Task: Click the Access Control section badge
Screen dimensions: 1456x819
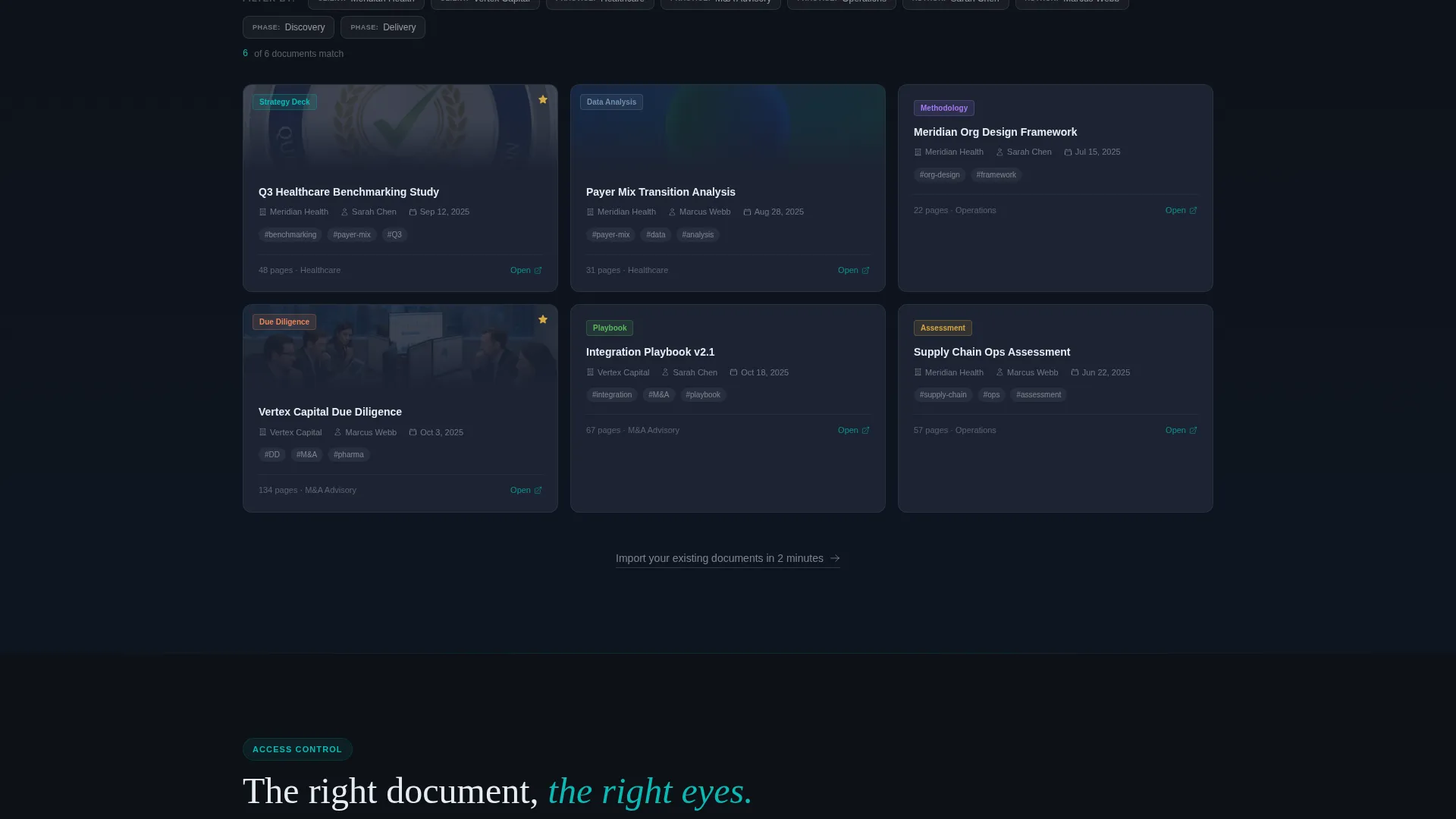Action: click(x=297, y=749)
